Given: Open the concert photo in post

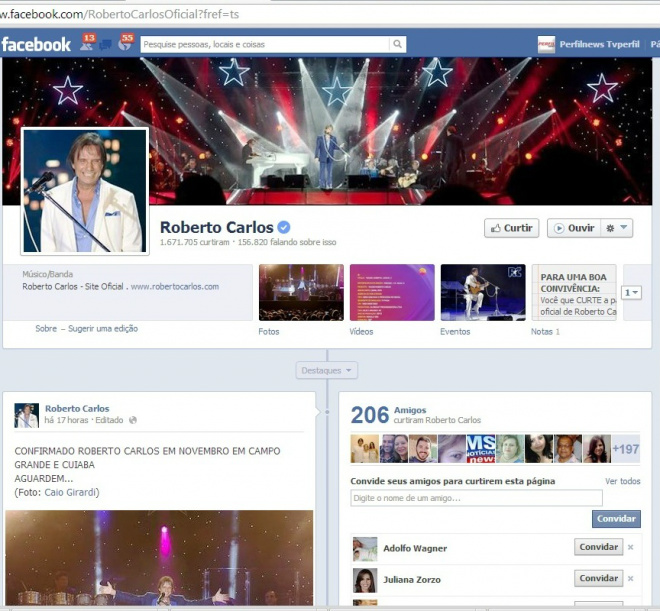Looking at the screenshot, I should tap(159, 558).
